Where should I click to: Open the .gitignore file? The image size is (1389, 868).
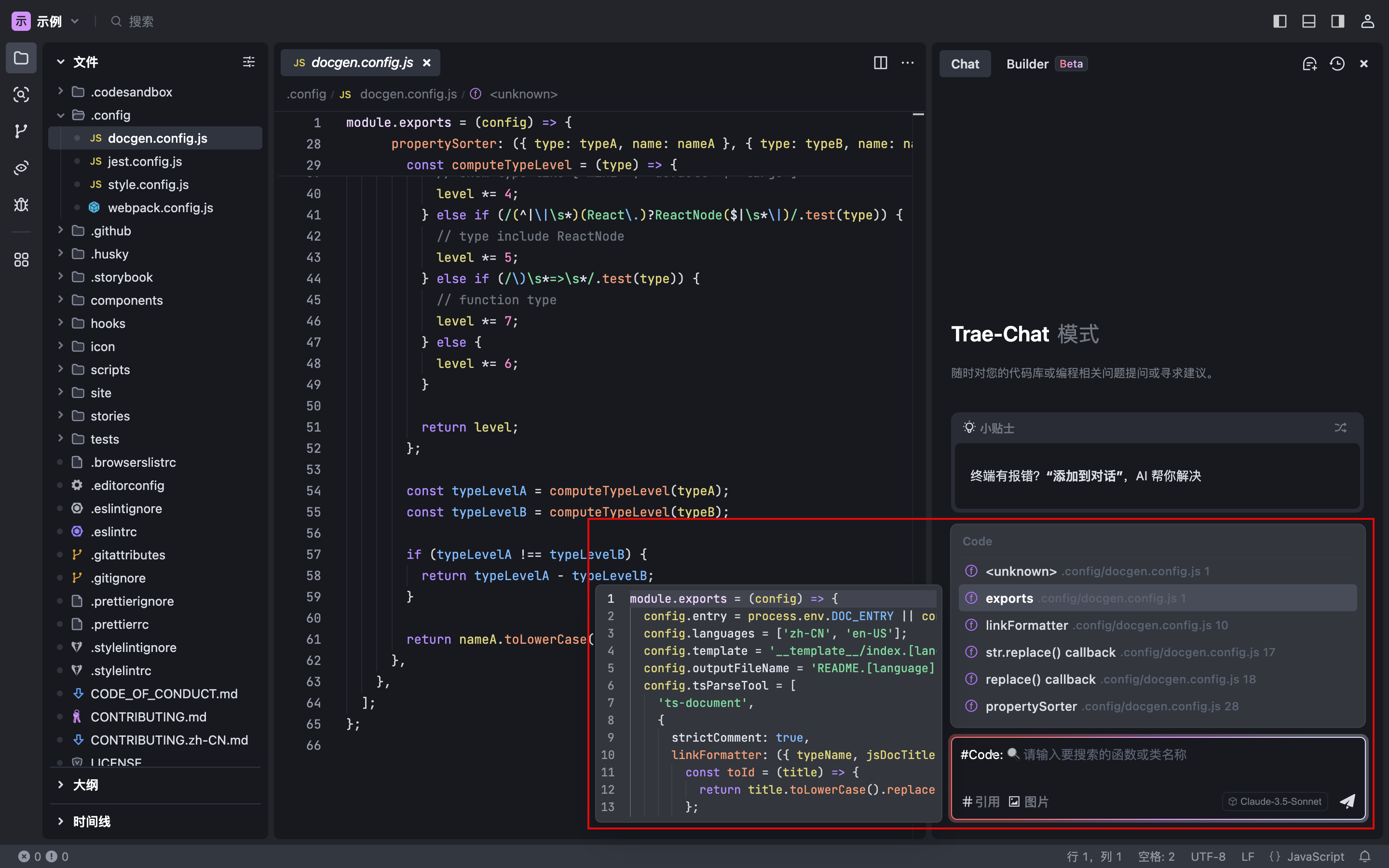coord(155,578)
